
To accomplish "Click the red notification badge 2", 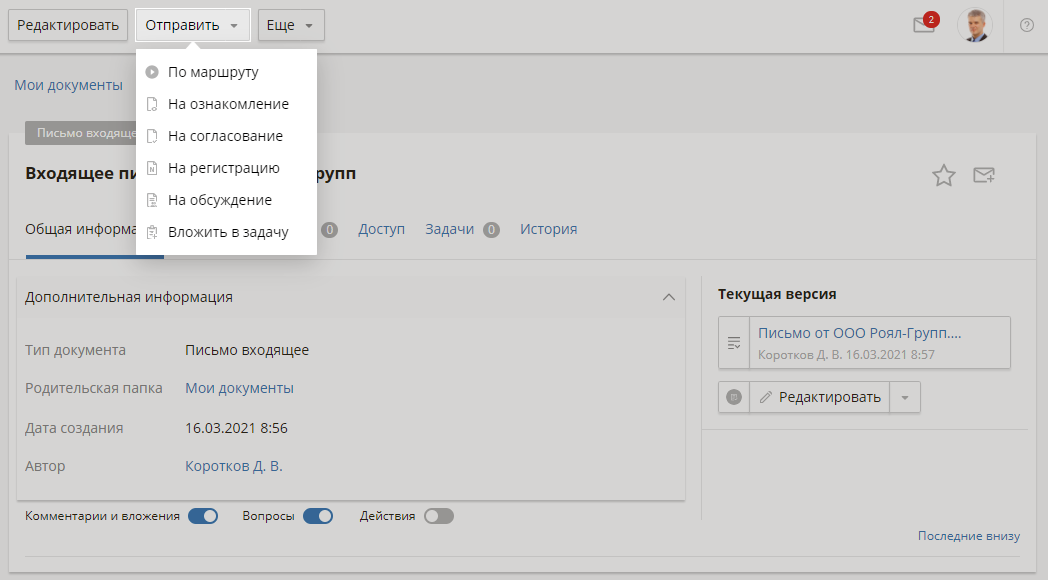I will coord(930,19).
